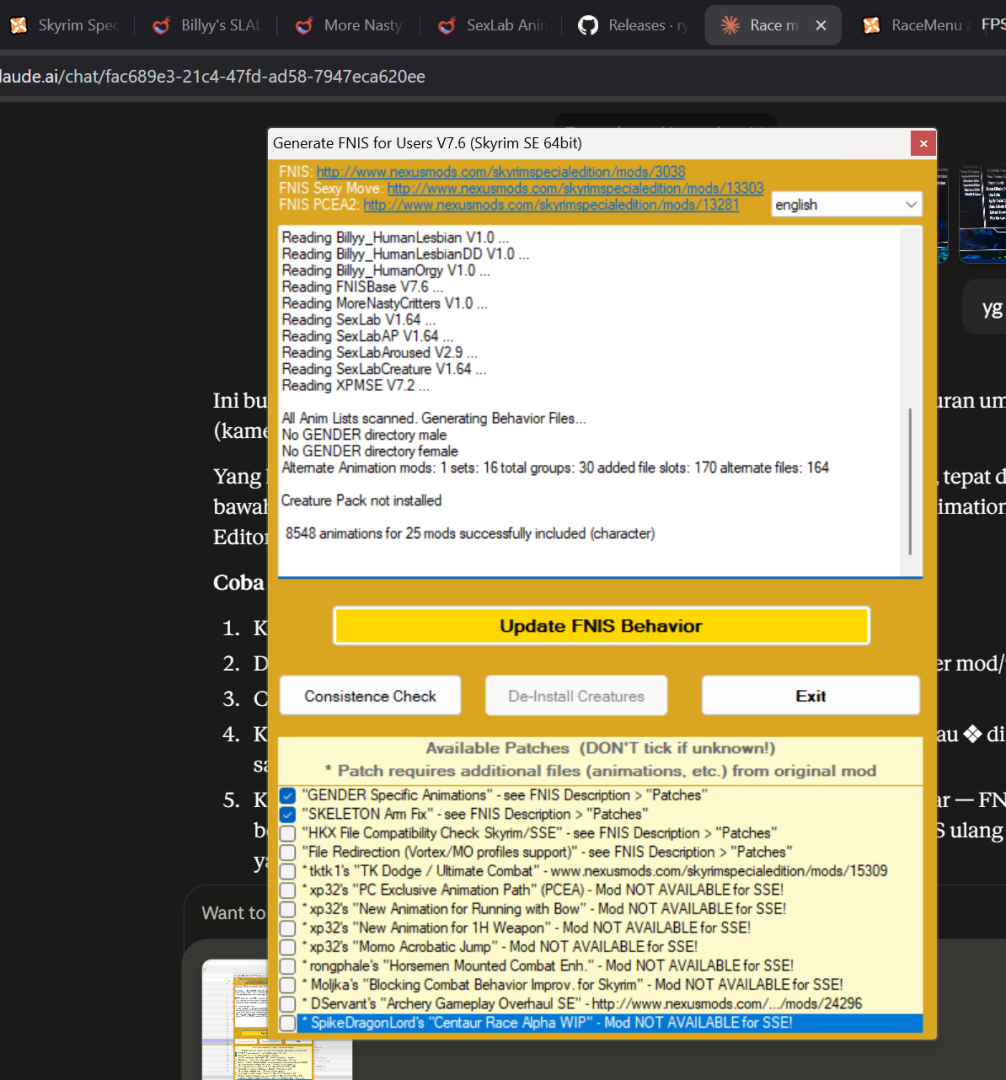Tick xp32's Momo Acrobatic Jump patch

point(288,946)
